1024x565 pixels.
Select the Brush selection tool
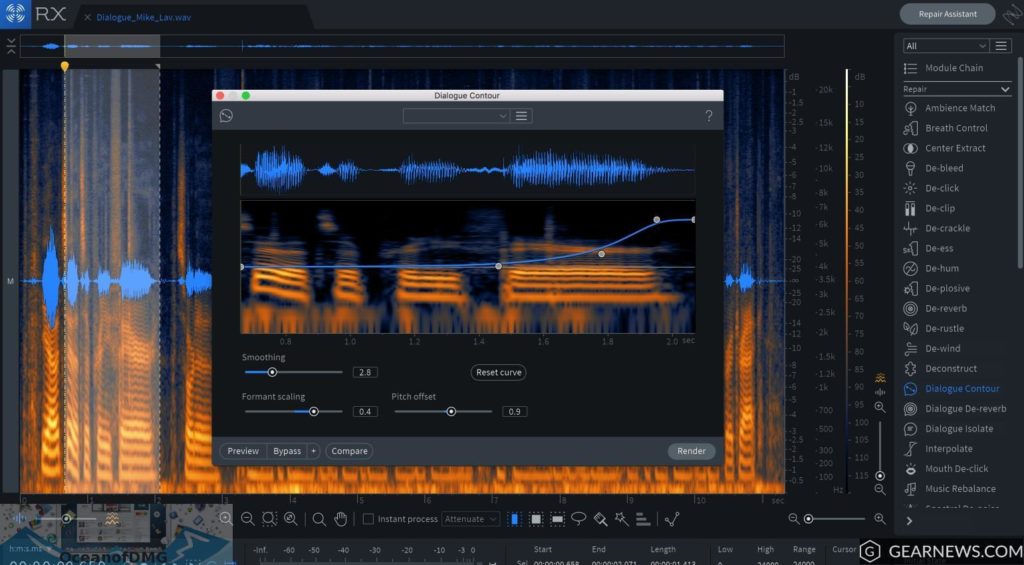[600, 519]
